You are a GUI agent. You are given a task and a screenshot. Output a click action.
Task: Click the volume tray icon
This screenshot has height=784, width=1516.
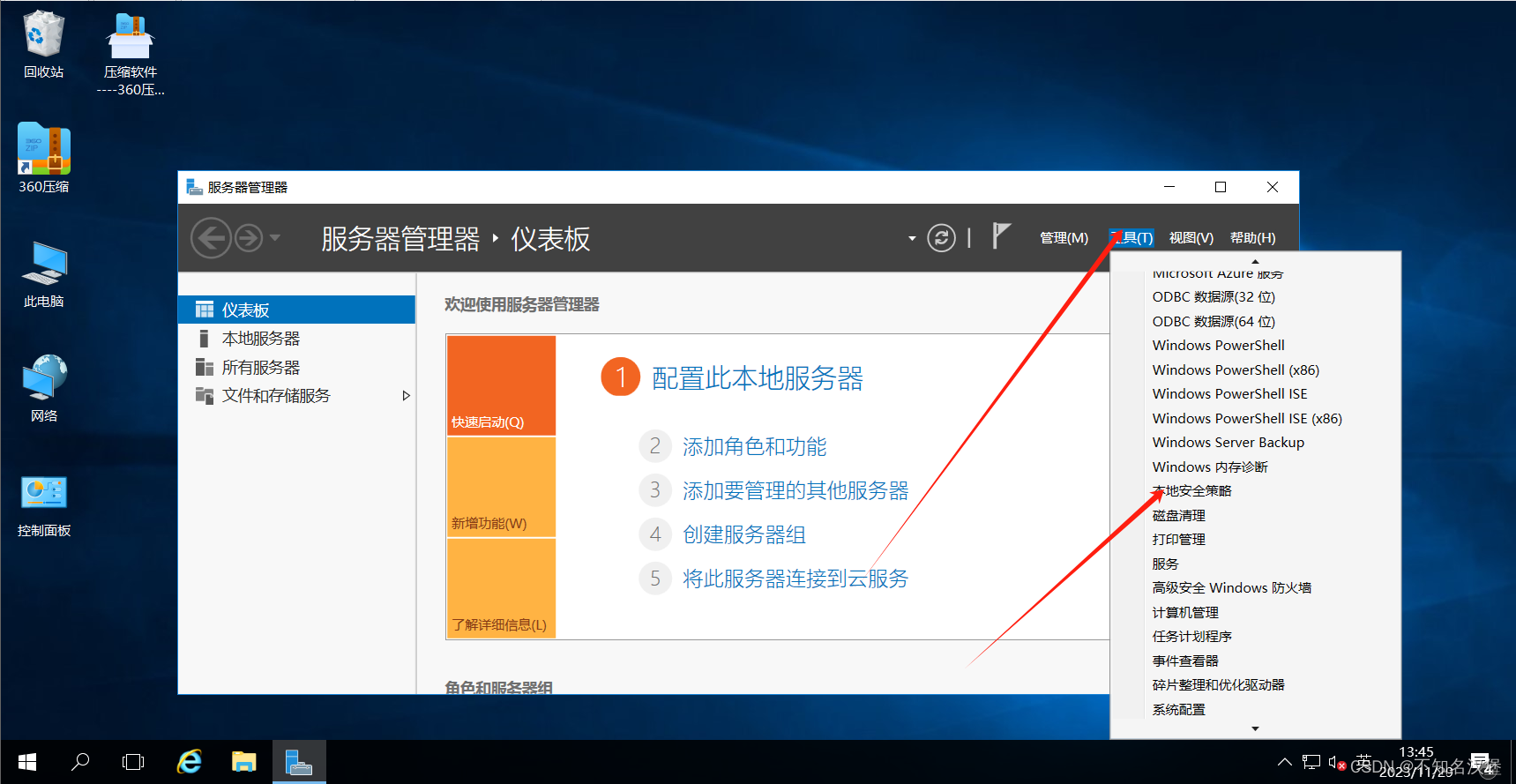coord(1336,762)
